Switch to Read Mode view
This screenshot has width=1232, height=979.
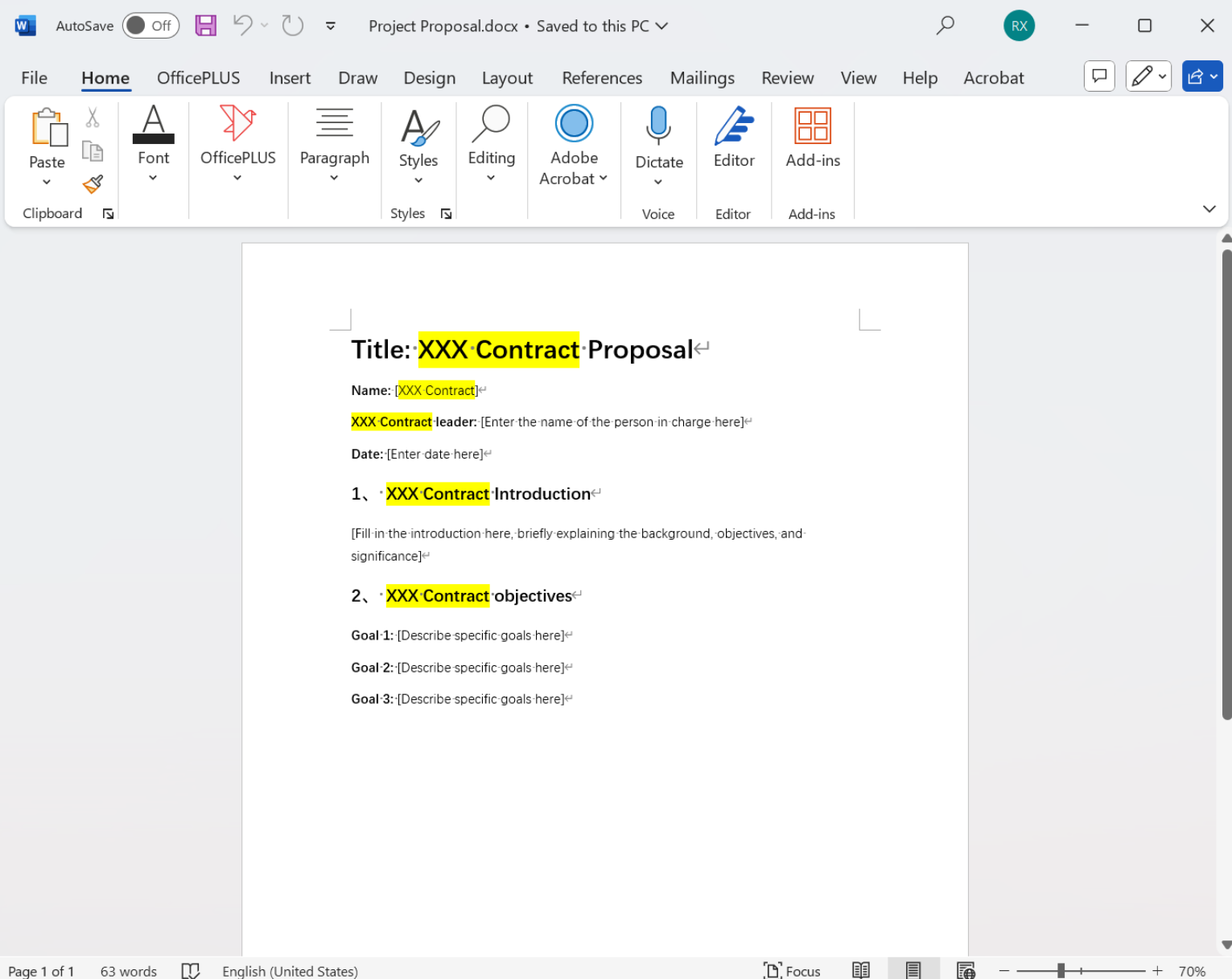click(861, 970)
